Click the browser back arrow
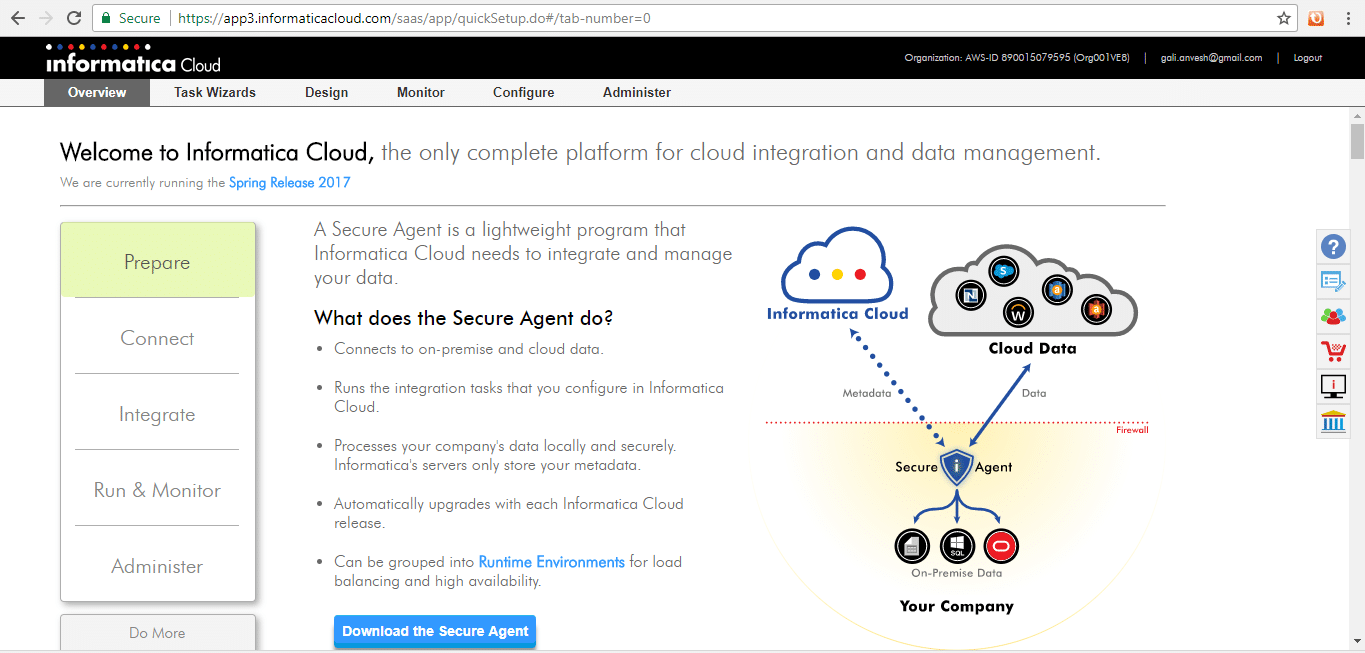Image resolution: width=1365 pixels, height=653 pixels. [x=18, y=18]
